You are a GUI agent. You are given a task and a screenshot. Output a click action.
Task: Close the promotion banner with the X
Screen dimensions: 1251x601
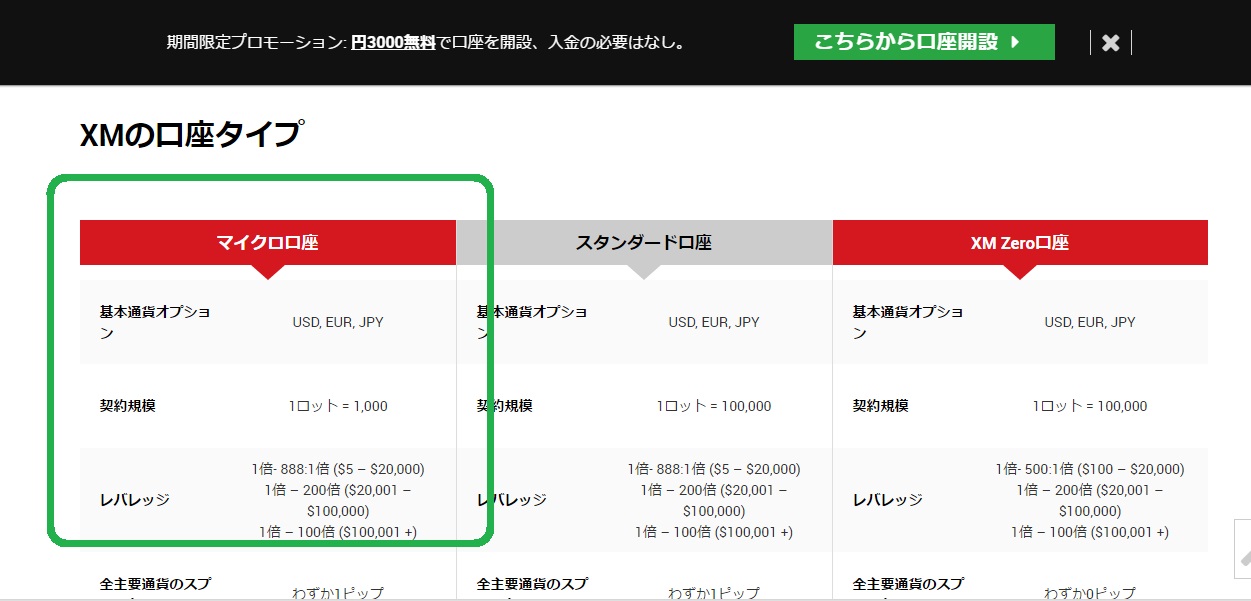pos(1110,43)
